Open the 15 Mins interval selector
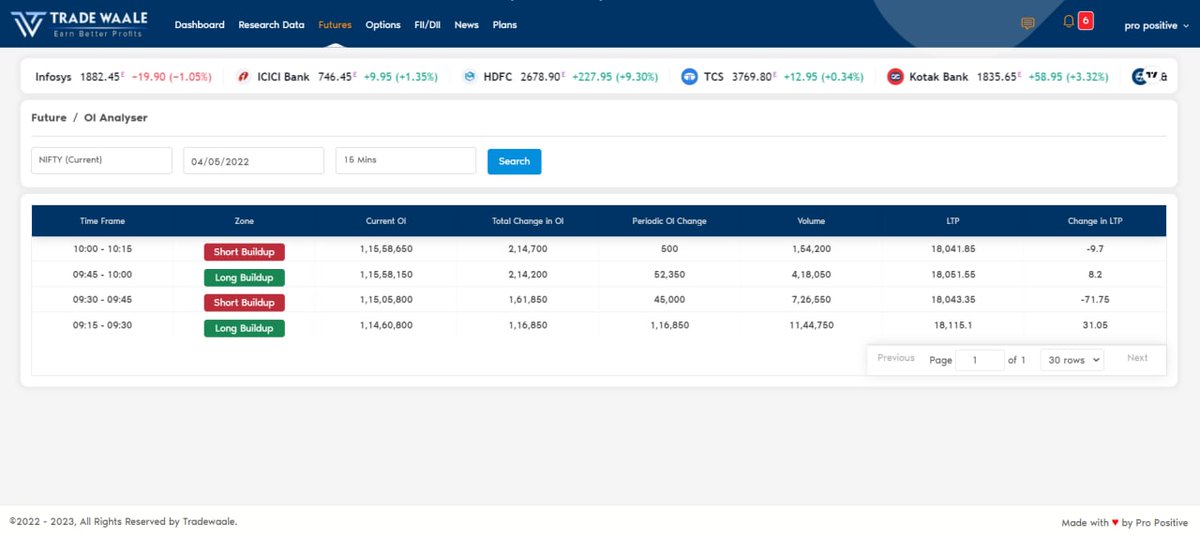Viewport: 1200px width, 538px height. click(405, 160)
